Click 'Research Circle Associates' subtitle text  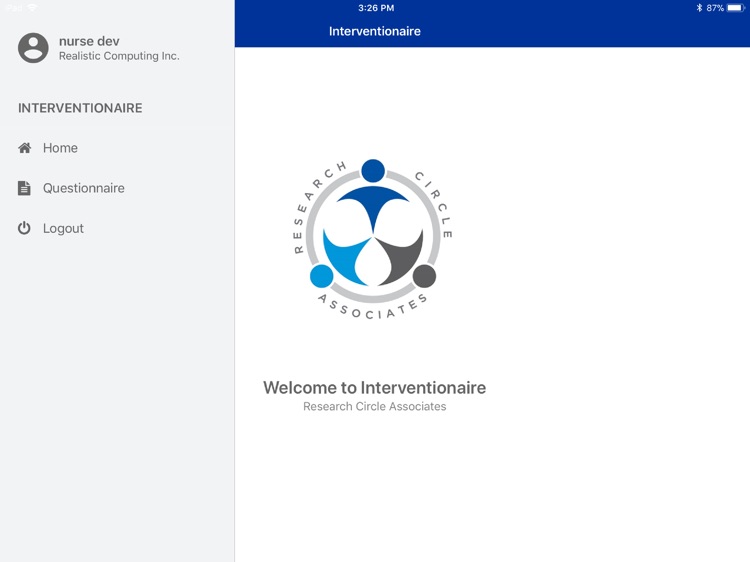coord(375,407)
